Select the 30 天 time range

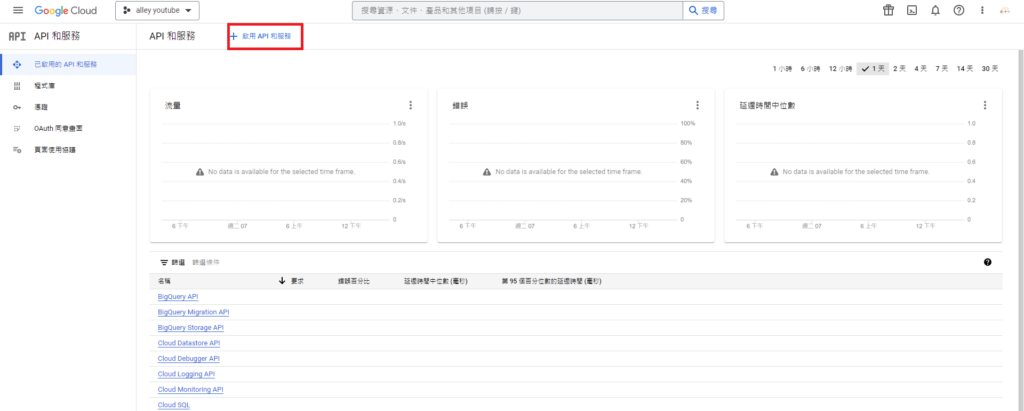(990, 69)
